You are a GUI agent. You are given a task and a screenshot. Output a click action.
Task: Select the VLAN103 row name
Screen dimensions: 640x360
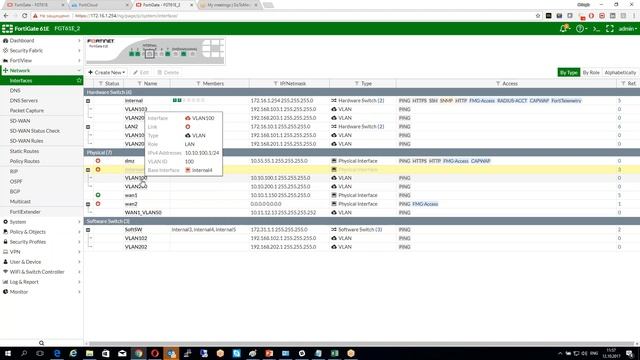(x=136, y=109)
